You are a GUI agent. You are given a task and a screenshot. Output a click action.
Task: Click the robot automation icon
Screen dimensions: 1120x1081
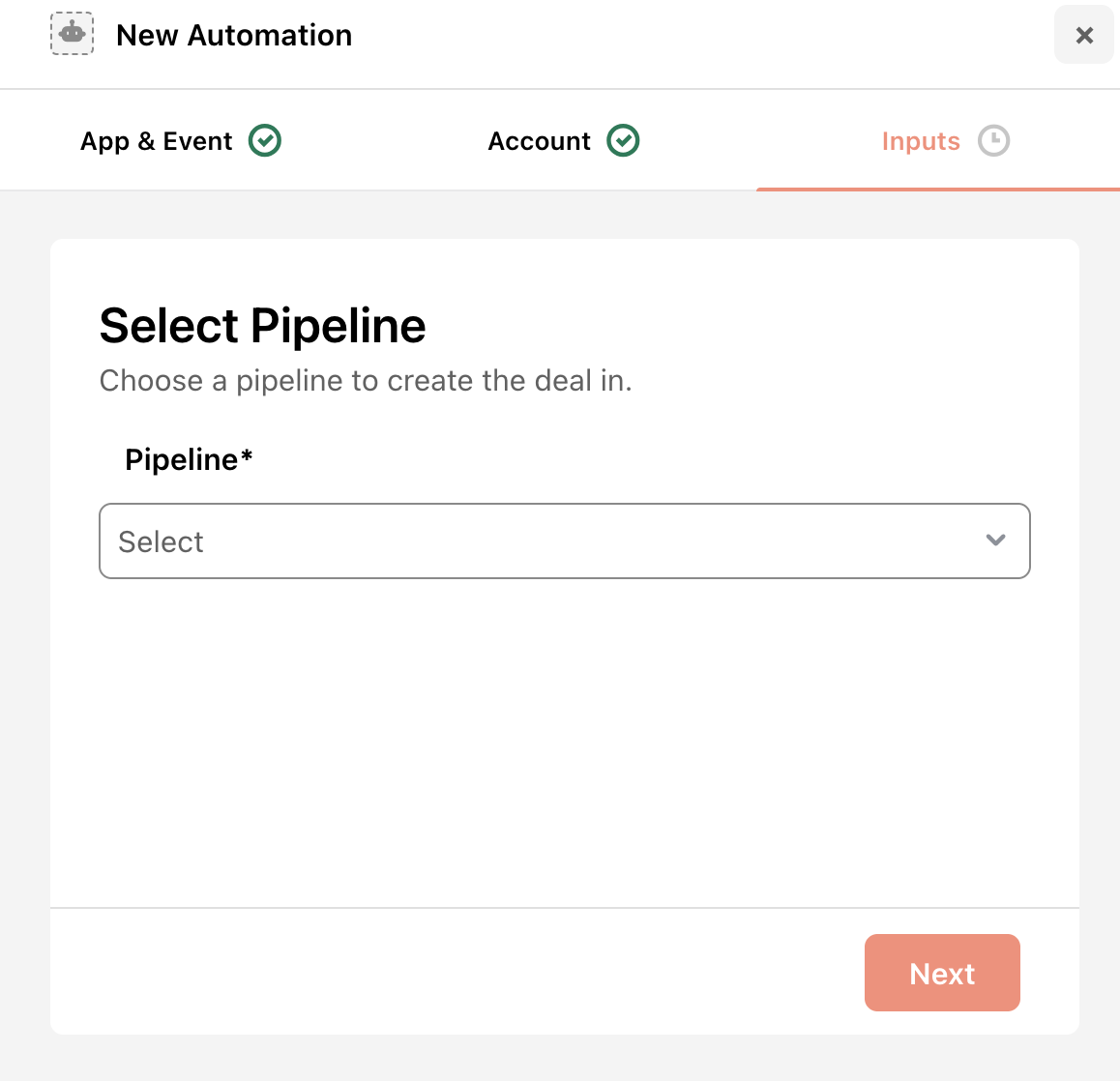tap(72, 34)
